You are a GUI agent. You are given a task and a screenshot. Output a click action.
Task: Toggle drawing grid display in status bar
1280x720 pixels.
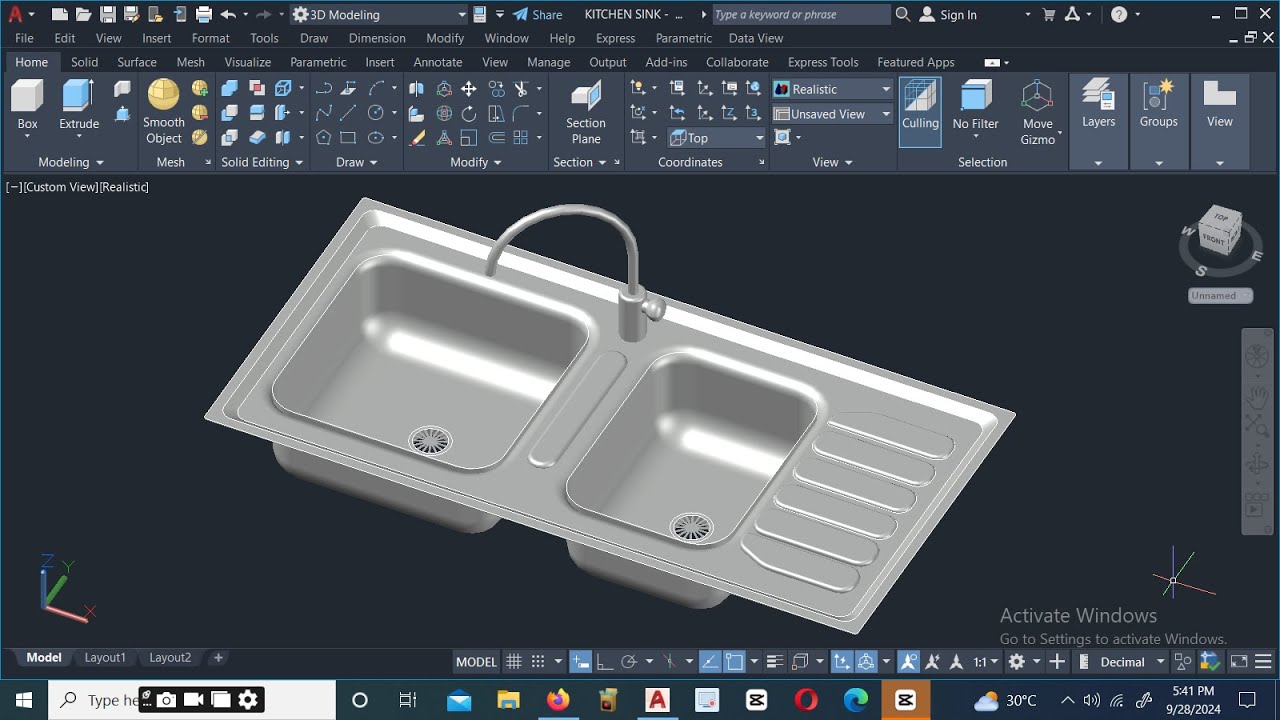(514, 661)
